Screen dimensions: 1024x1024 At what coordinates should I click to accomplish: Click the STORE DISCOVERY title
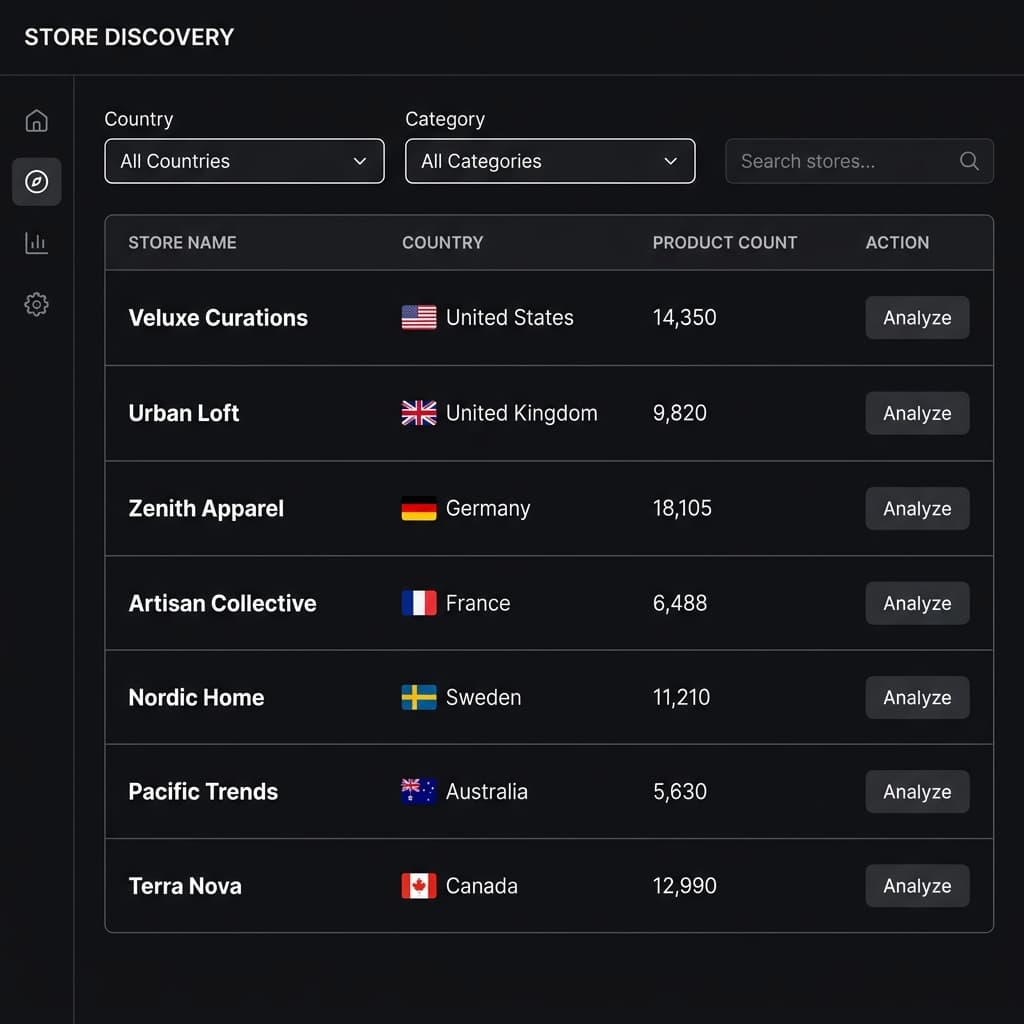click(x=128, y=37)
